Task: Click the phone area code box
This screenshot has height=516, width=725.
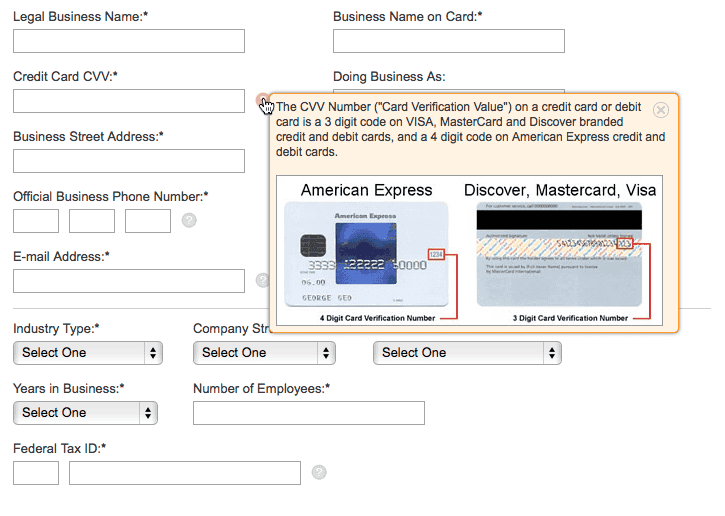Action: click(36, 221)
